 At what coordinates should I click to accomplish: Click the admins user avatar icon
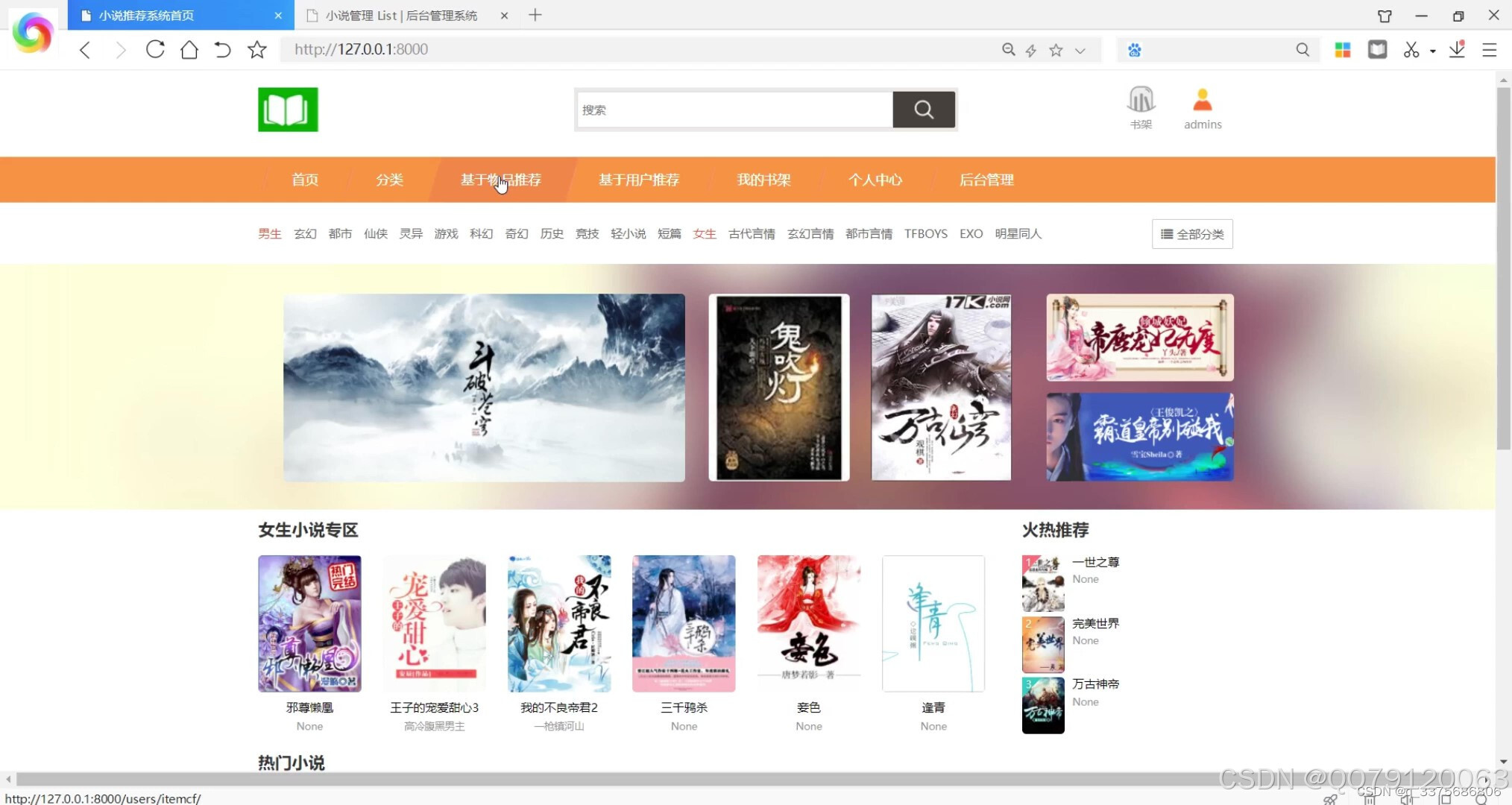1202,101
